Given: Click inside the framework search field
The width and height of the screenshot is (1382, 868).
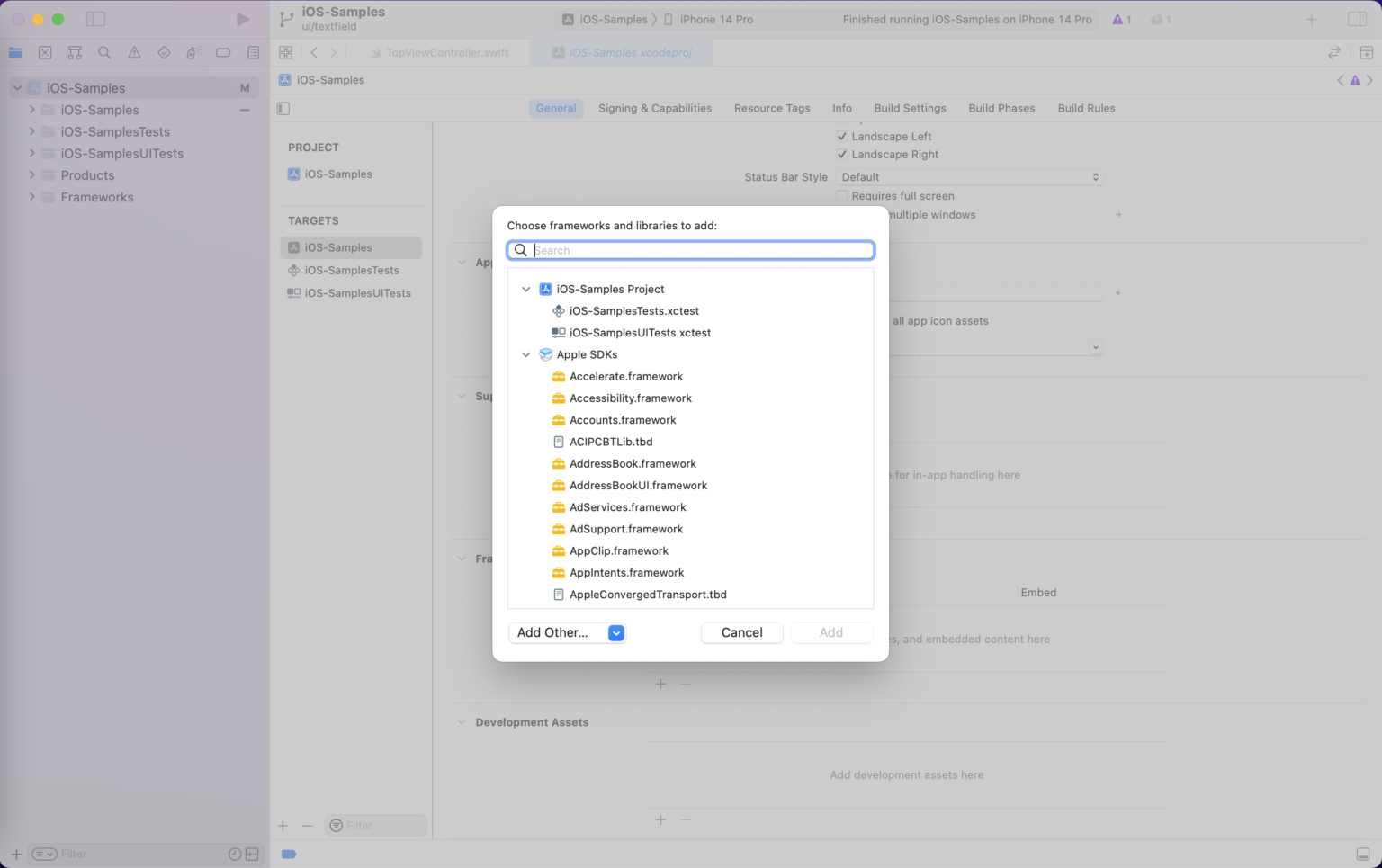Looking at the screenshot, I should [693, 250].
